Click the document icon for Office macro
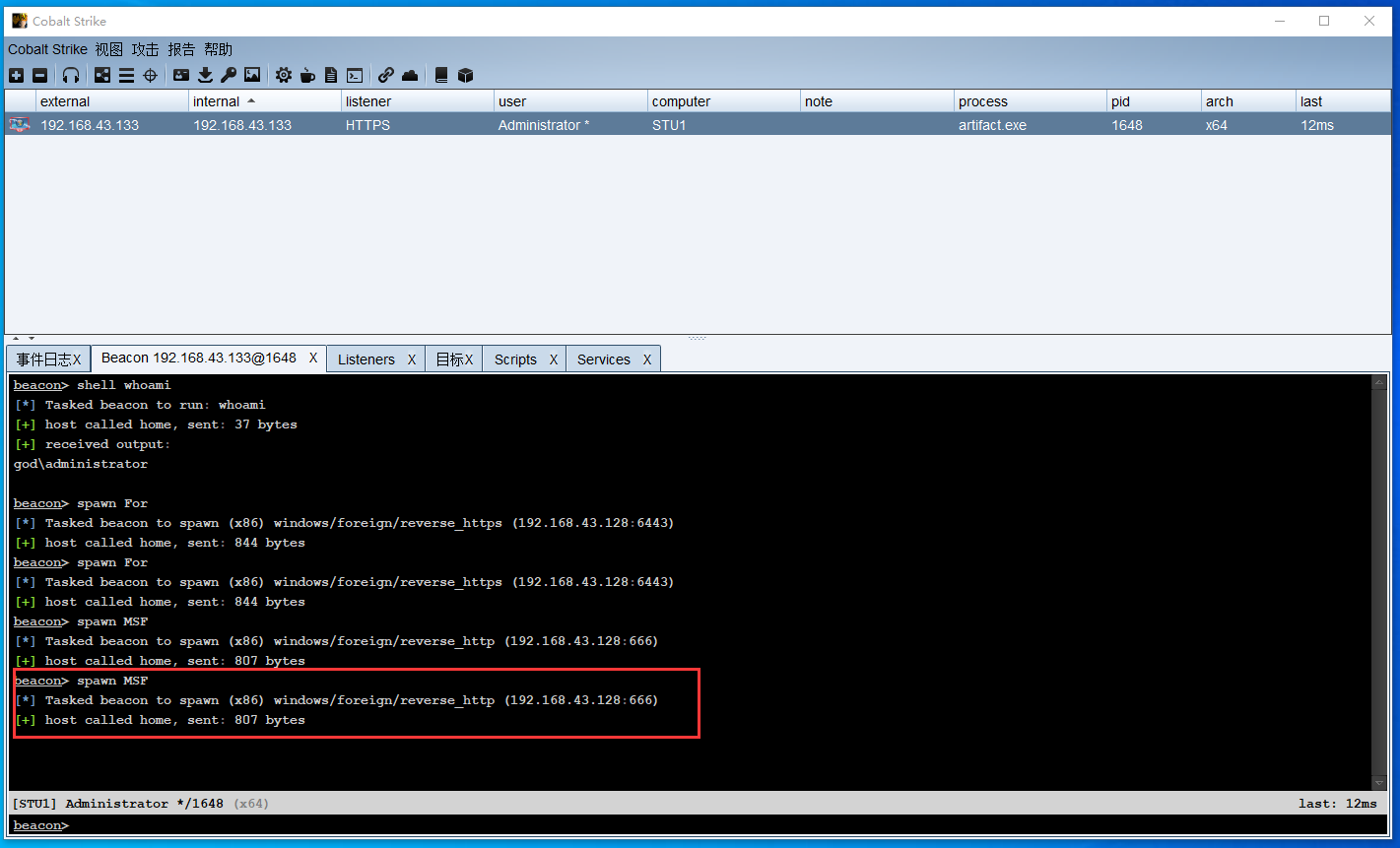Image resolution: width=1400 pixels, height=848 pixels. (331, 75)
